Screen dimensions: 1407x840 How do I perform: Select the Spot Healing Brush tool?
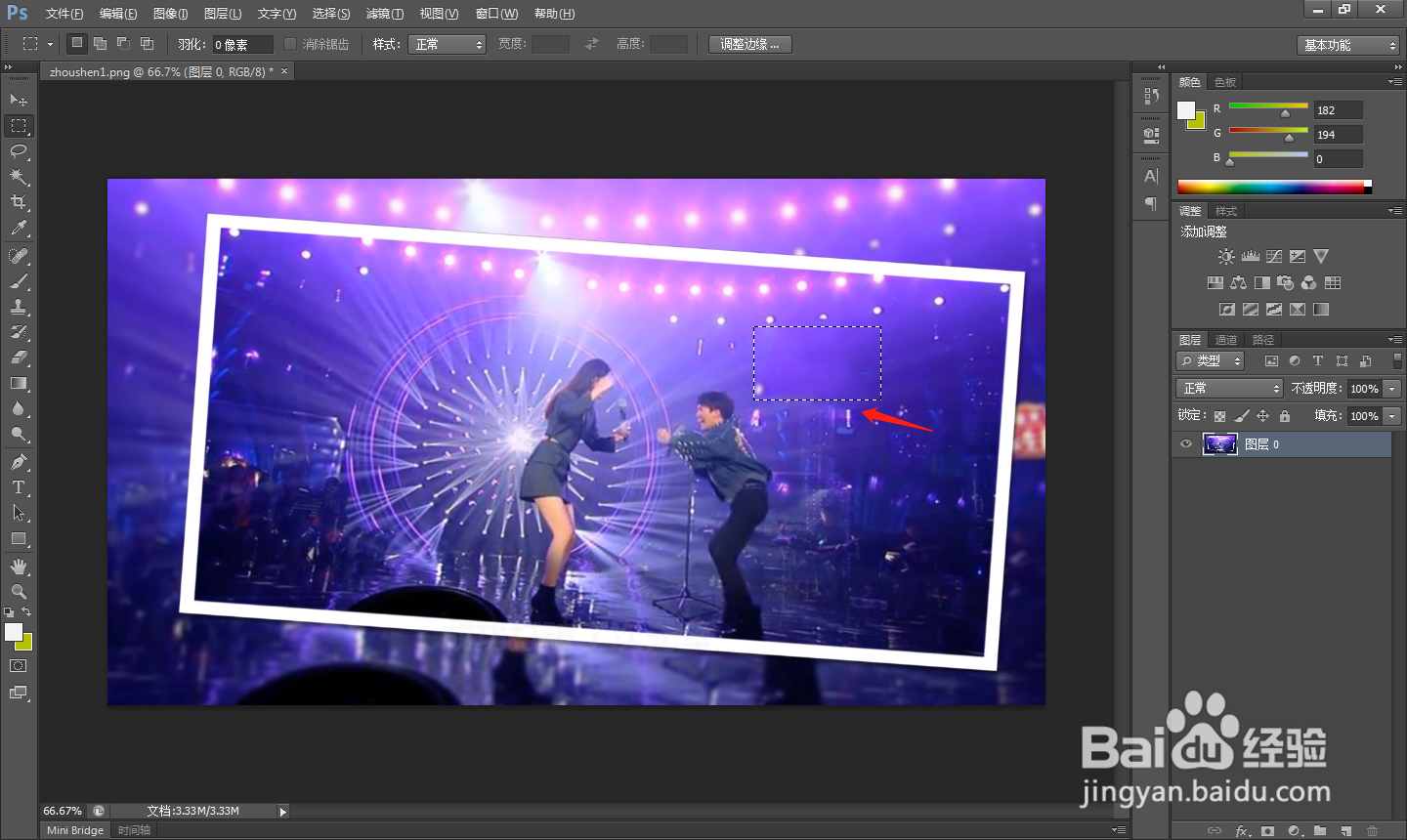tap(19, 256)
